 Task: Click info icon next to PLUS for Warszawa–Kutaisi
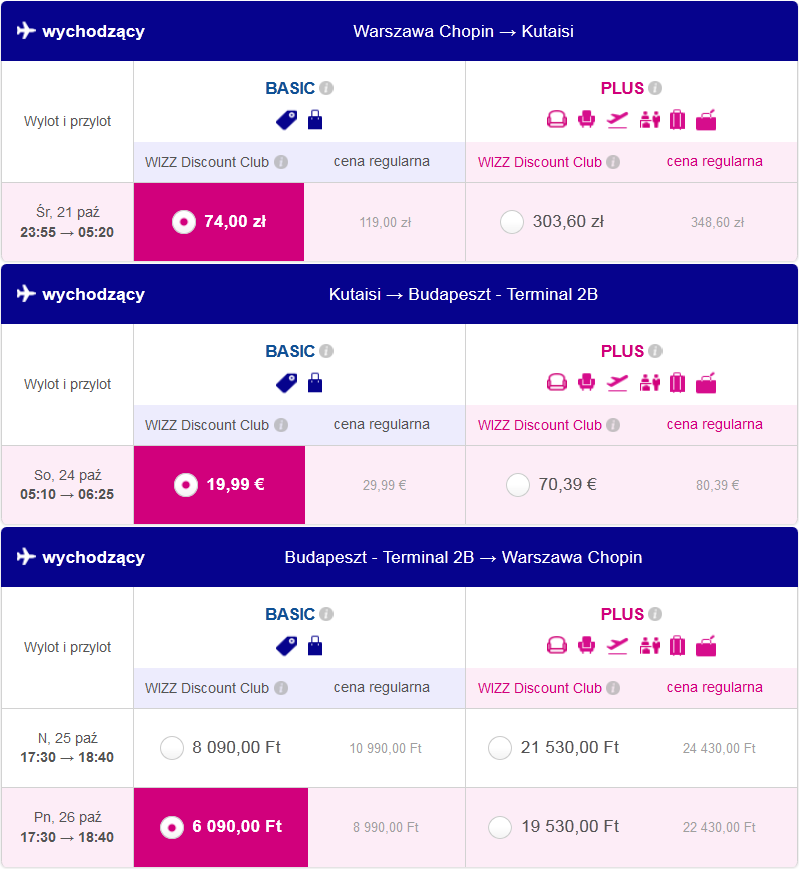[x=655, y=88]
